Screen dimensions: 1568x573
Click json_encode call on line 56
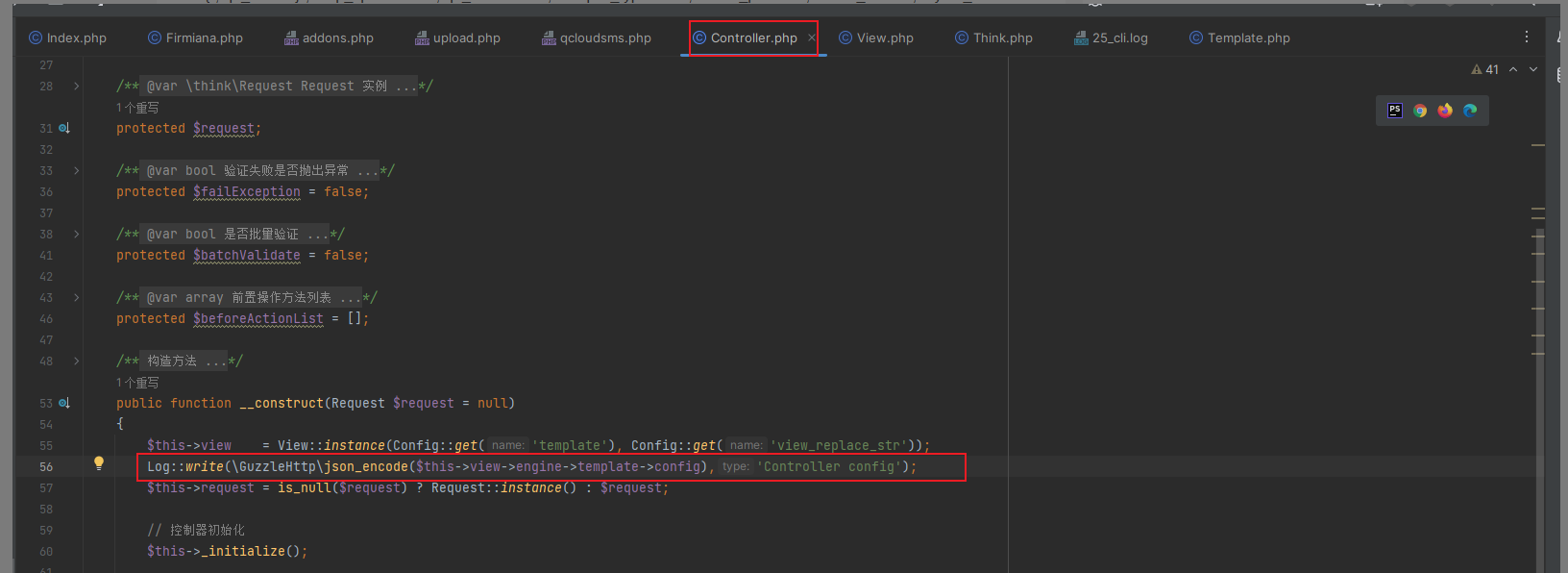pyautogui.click(x=366, y=467)
